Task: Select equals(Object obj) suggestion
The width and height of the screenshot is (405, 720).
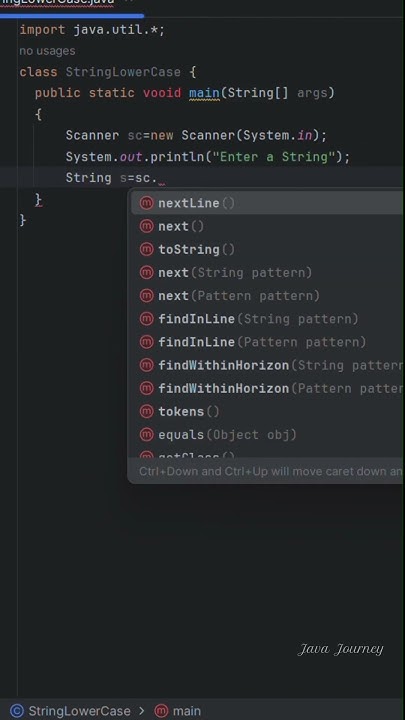Action: coord(267,434)
